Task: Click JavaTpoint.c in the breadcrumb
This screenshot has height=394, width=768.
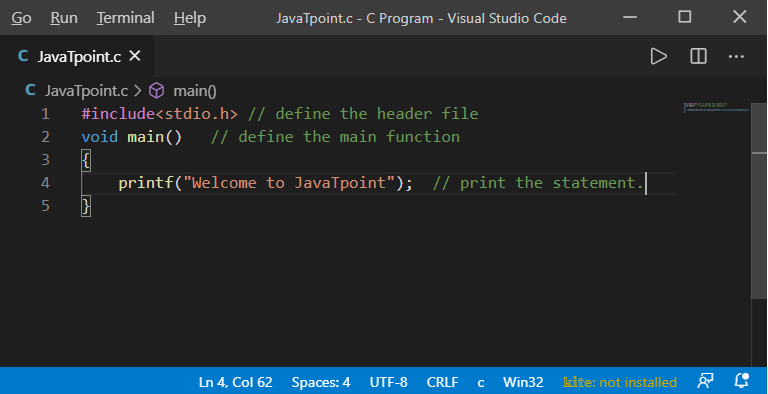Action: pos(86,91)
